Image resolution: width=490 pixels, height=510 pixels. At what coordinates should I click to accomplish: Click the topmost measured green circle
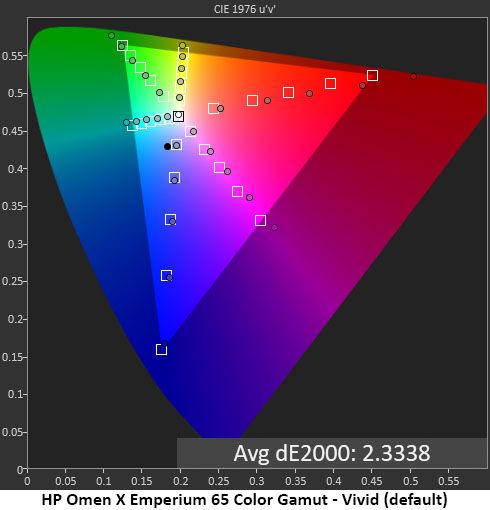(112, 35)
